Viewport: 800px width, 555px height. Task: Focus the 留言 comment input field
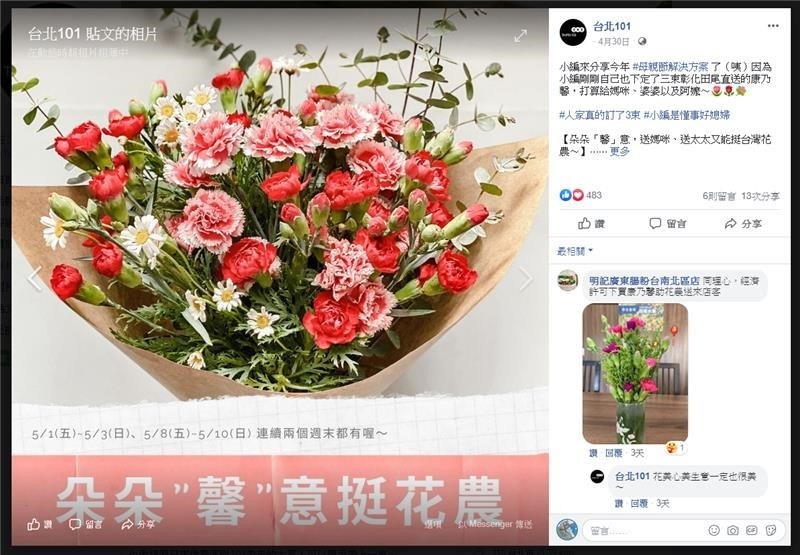[643, 531]
